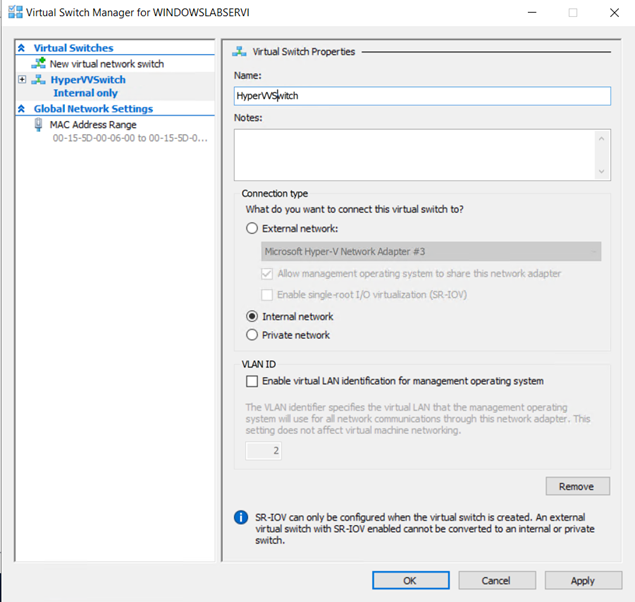Click the Apply button
Viewport: 635px width, 602px height.
583,581
